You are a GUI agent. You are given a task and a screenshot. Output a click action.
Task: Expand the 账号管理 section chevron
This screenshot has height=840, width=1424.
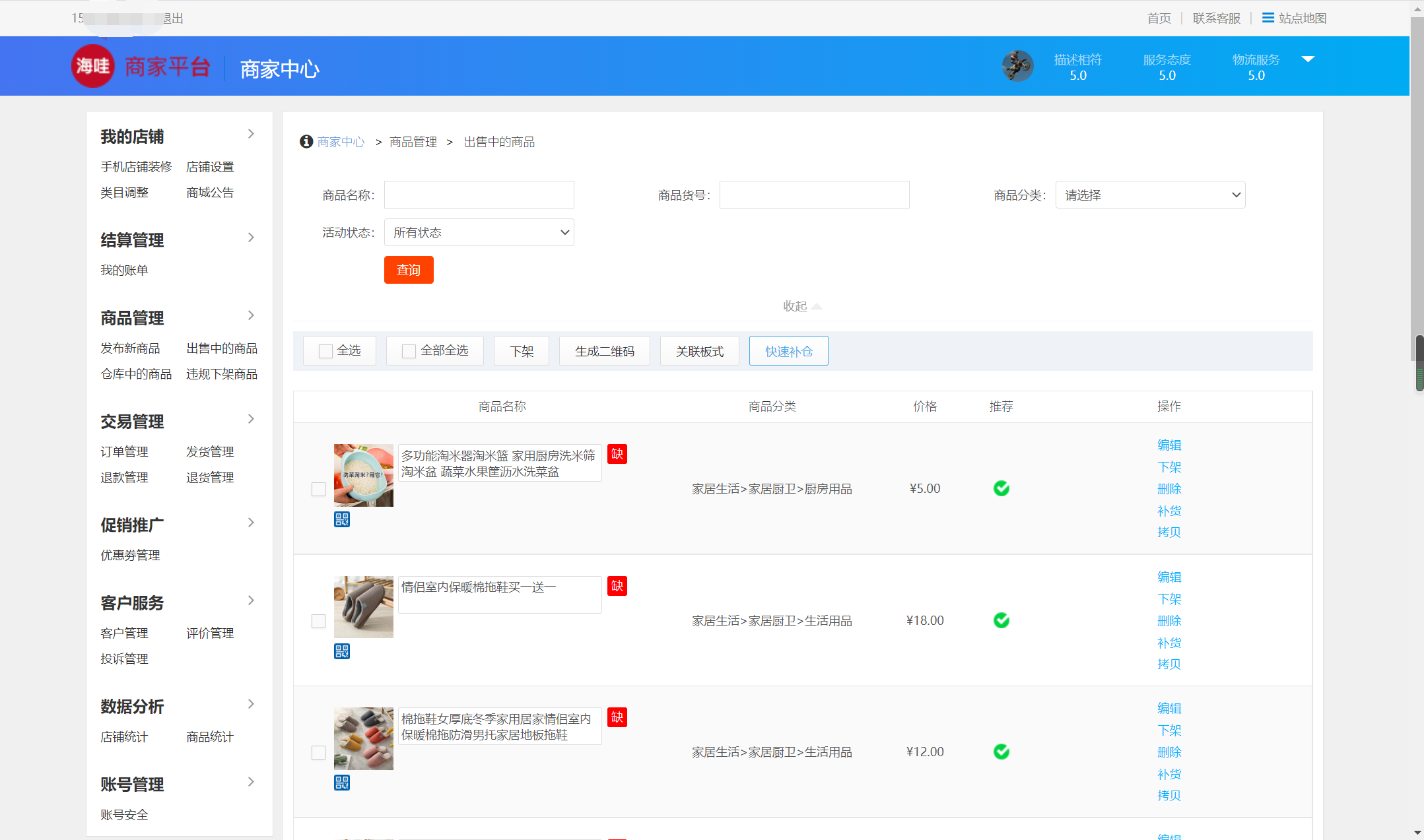(x=251, y=782)
